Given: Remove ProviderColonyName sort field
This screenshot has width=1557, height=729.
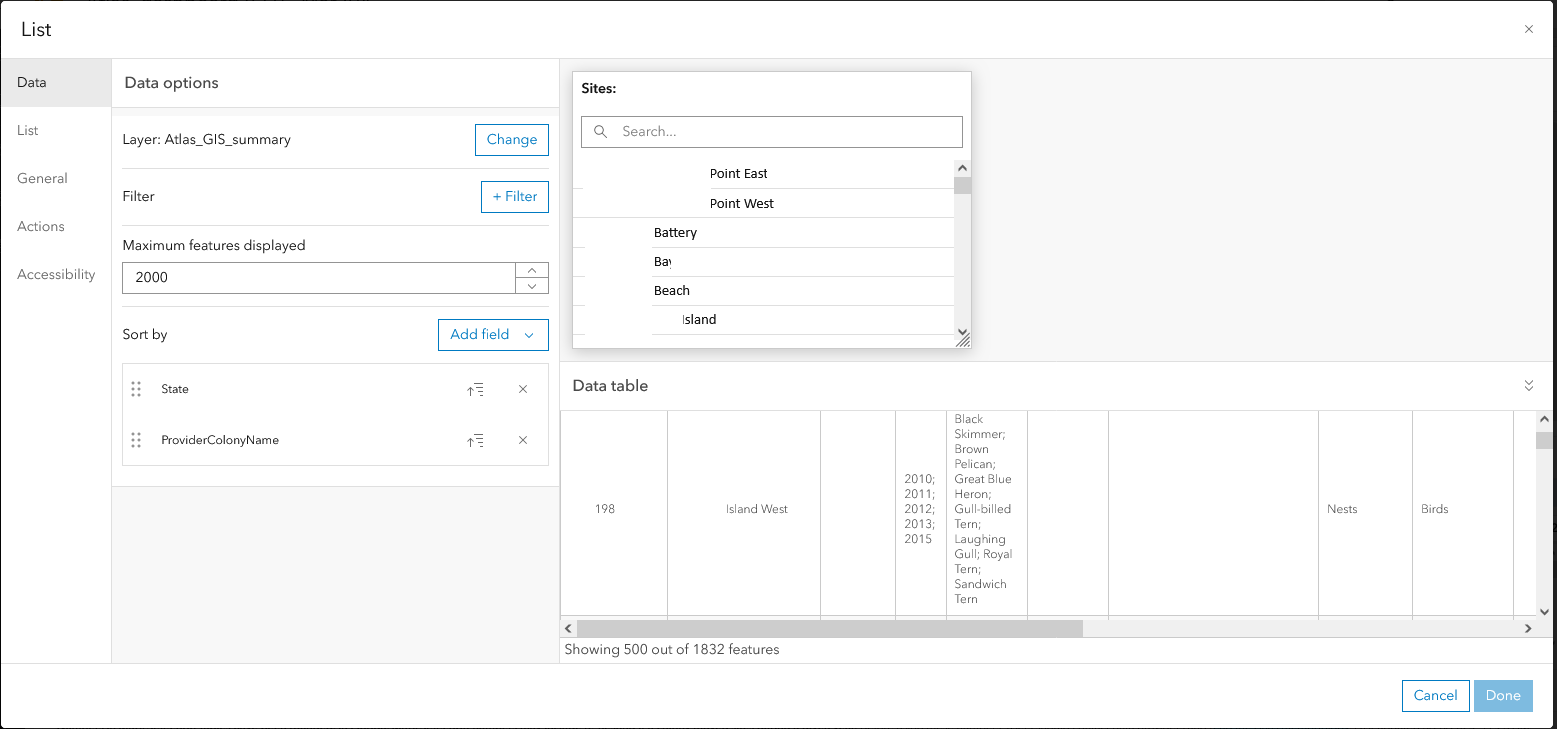Looking at the screenshot, I should (x=523, y=441).
